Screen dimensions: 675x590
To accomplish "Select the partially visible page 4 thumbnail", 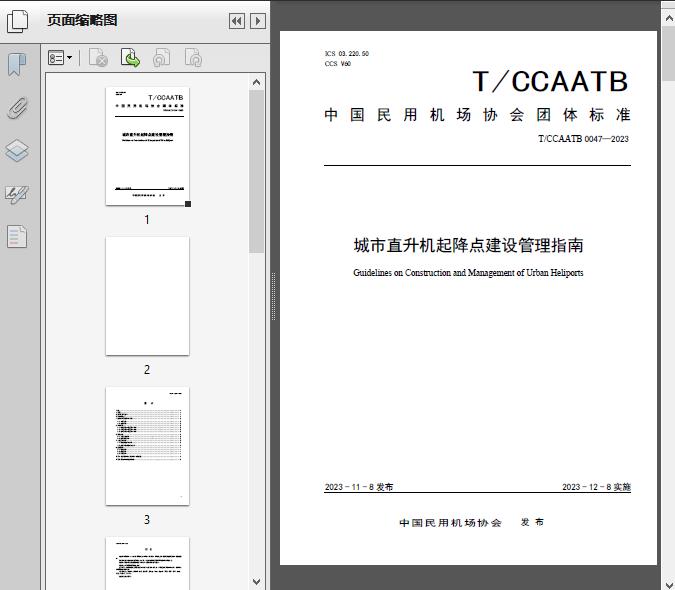I will click(147, 563).
